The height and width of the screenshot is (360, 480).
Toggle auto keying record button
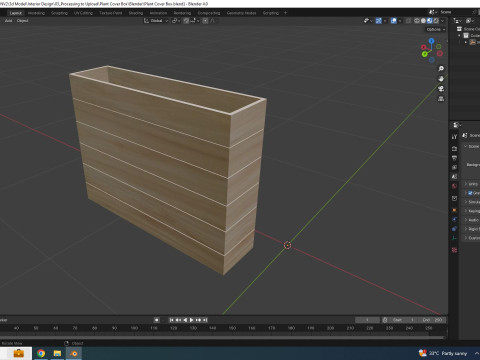click(x=157, y=320)
